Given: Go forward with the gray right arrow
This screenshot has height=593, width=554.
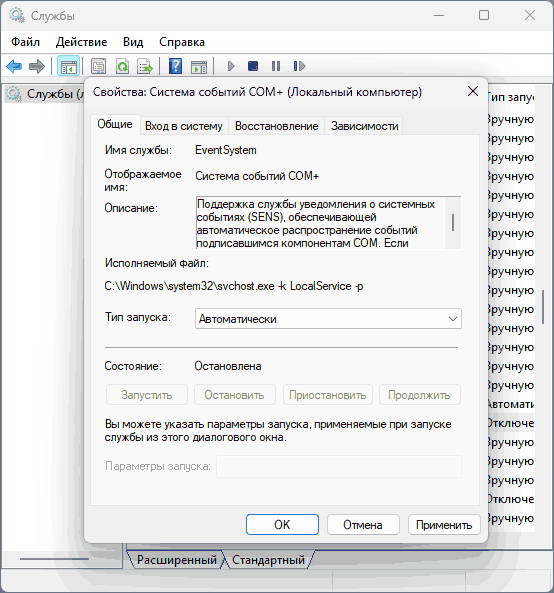Looking at the screenshot, I should [37, 67].
